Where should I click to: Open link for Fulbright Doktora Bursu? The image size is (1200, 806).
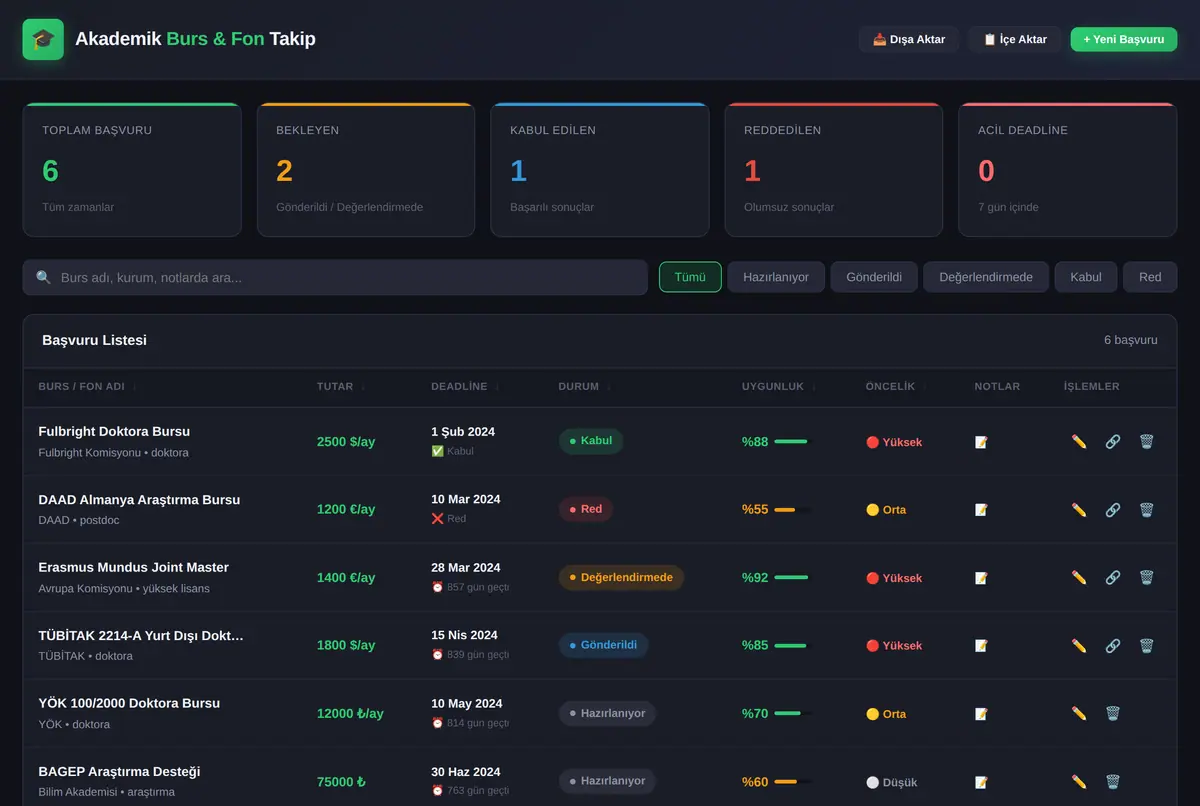tap(1113, 441)
